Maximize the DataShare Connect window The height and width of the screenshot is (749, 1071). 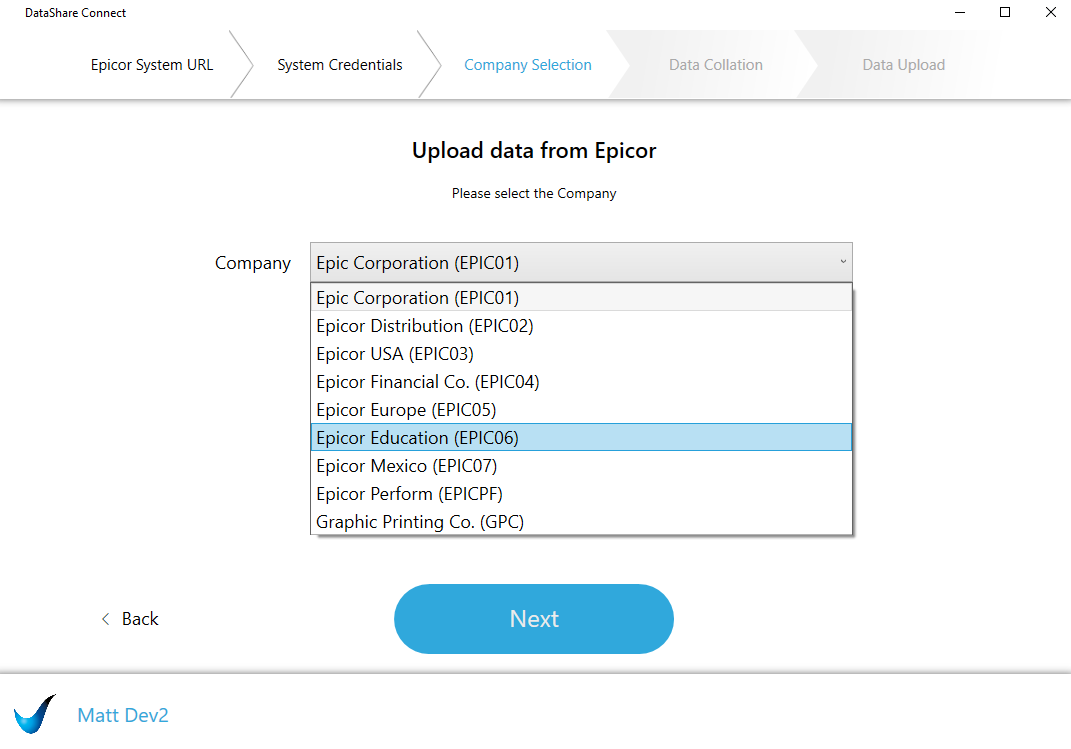pos(1005,12)
